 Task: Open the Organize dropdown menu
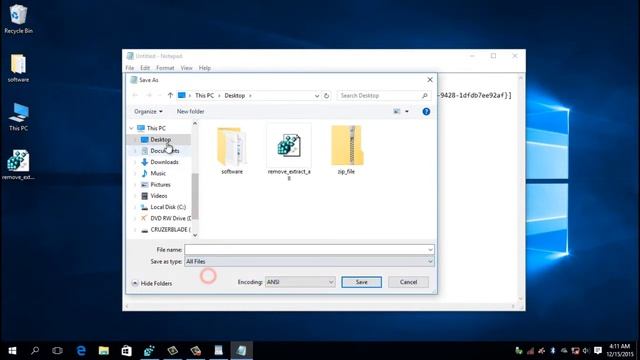[148, 111]
